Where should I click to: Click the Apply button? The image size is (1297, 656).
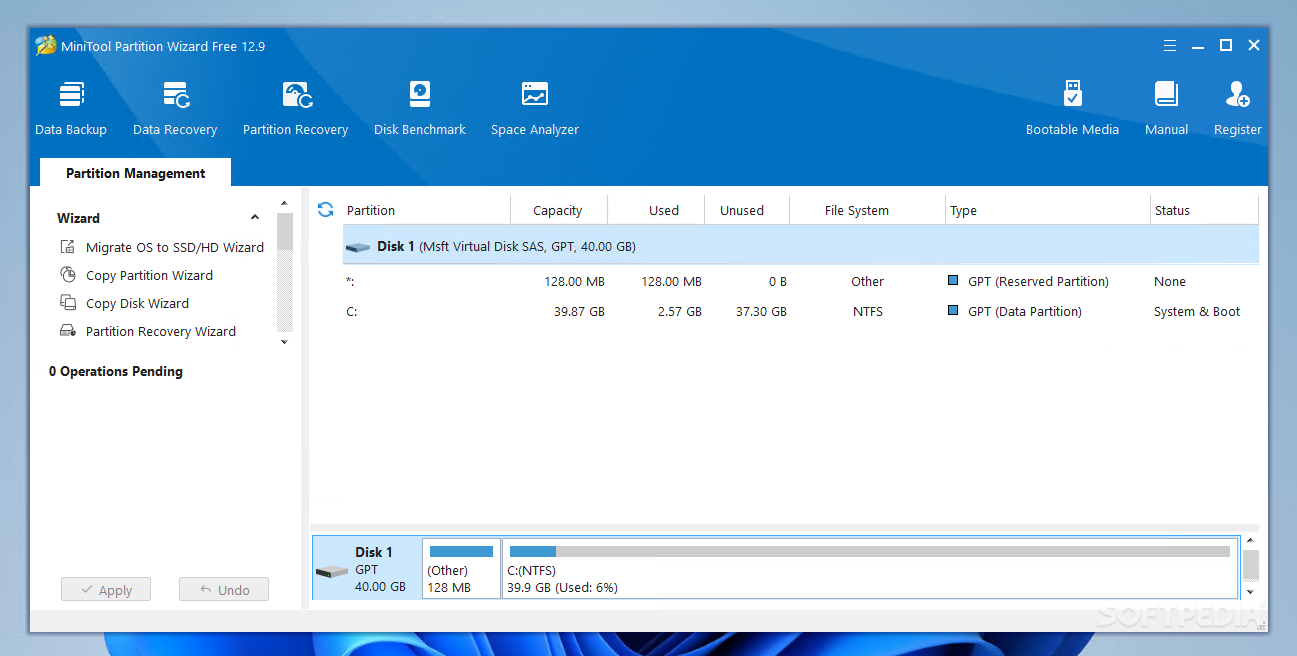105,590
